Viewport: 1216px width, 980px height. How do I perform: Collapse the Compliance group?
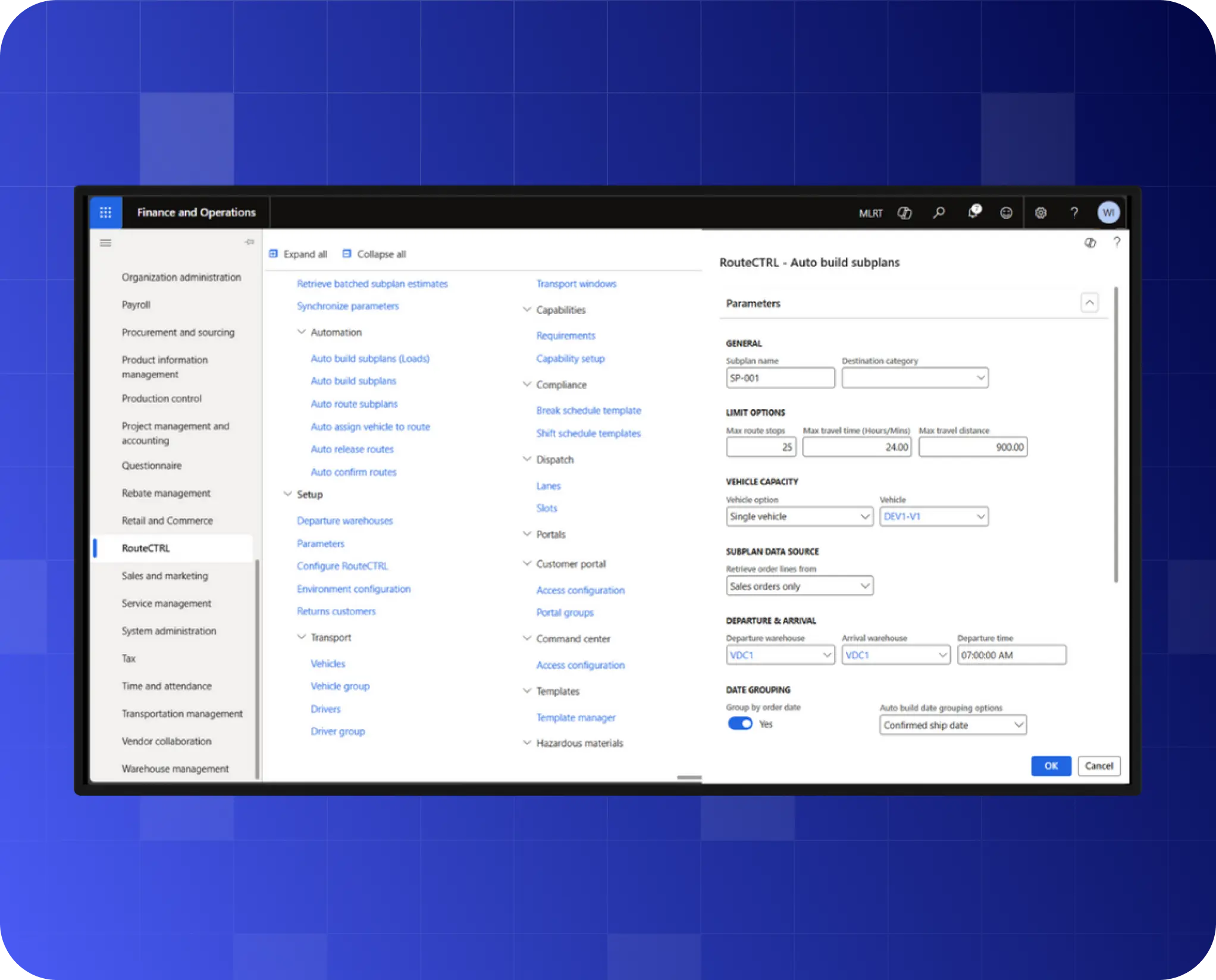pos(526,384)
